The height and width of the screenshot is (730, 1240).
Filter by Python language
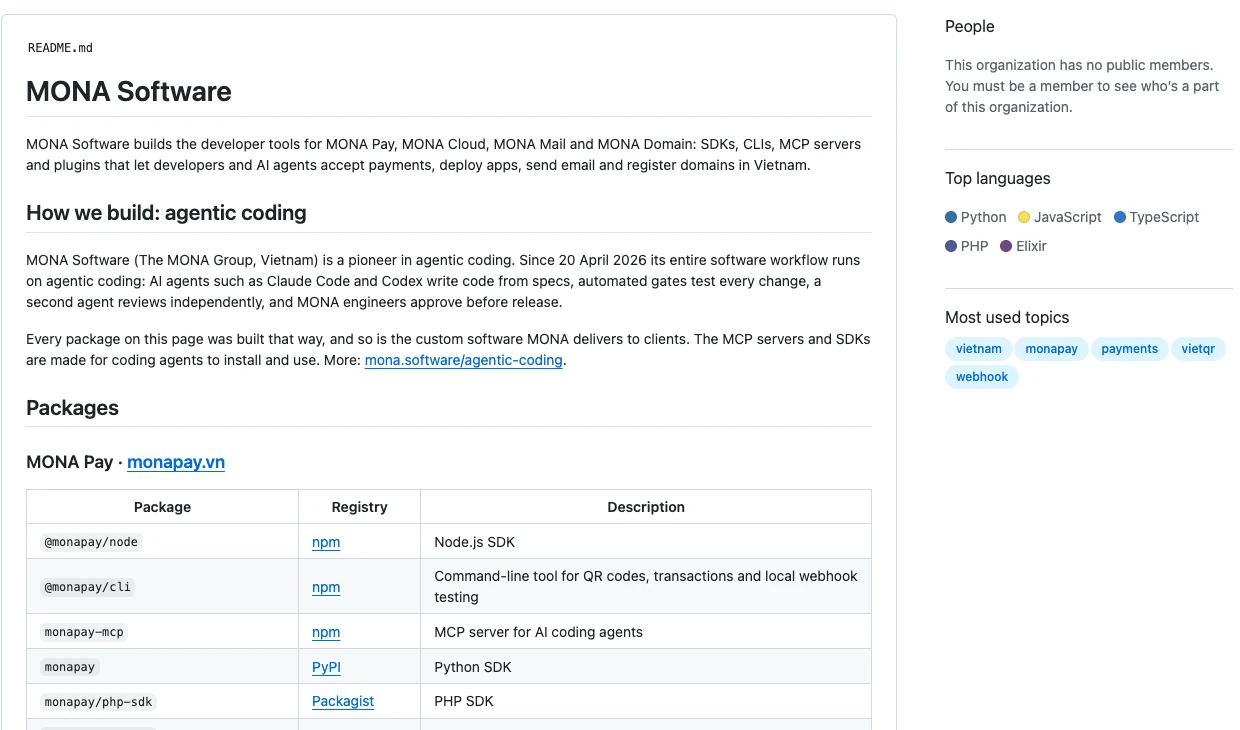point(976,217)
